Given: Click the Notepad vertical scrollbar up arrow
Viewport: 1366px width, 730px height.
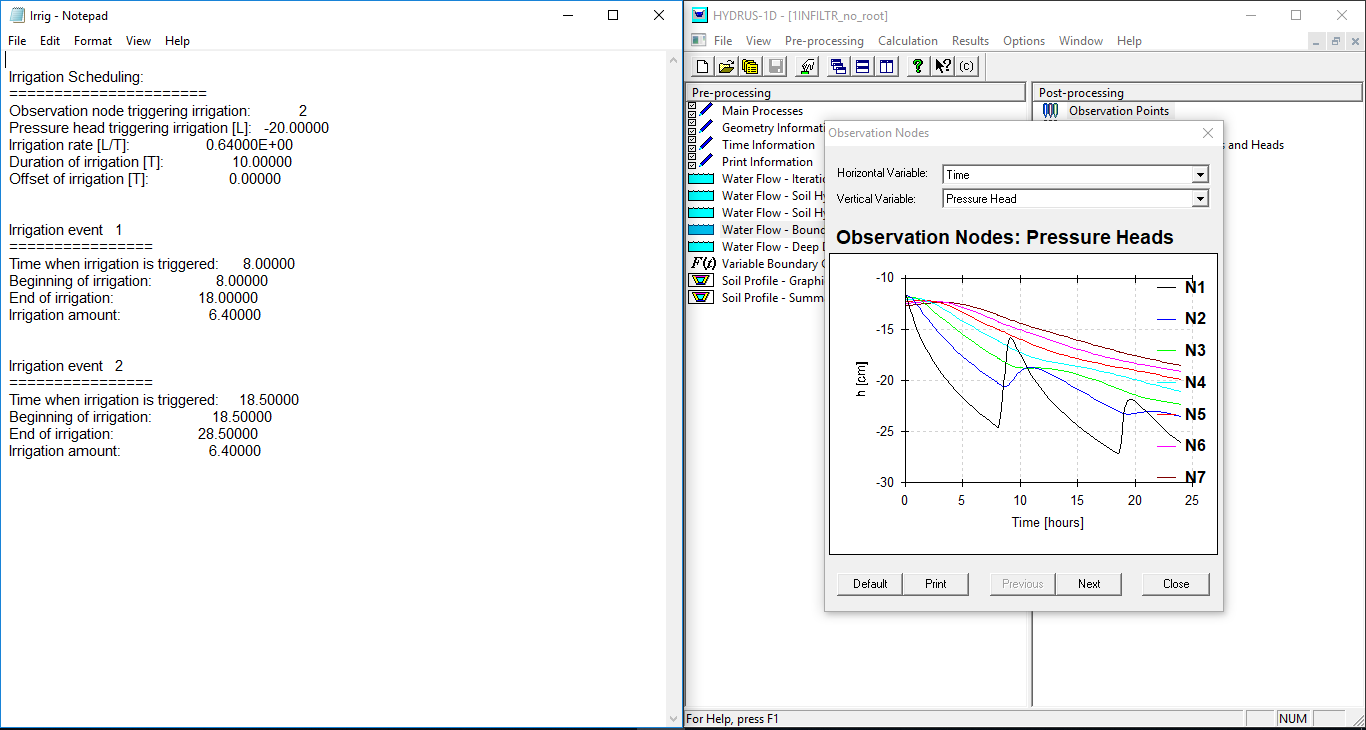Looking at the screenshot, I should (674, 60).
